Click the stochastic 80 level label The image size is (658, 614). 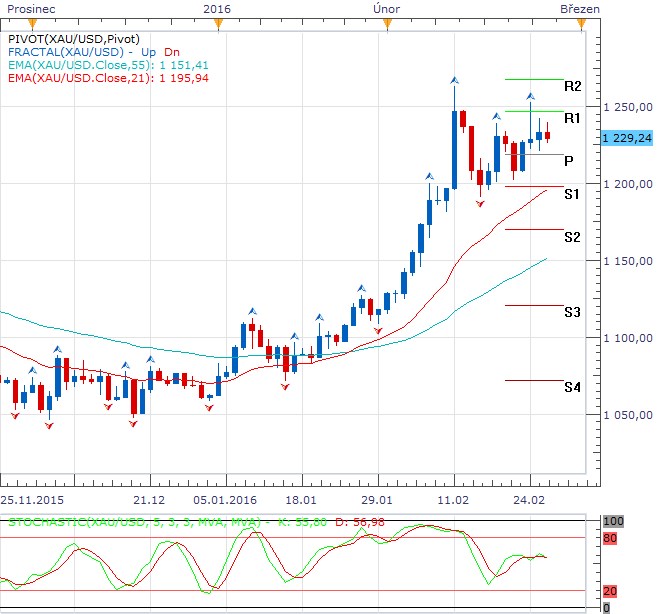[x=610, y=538]
